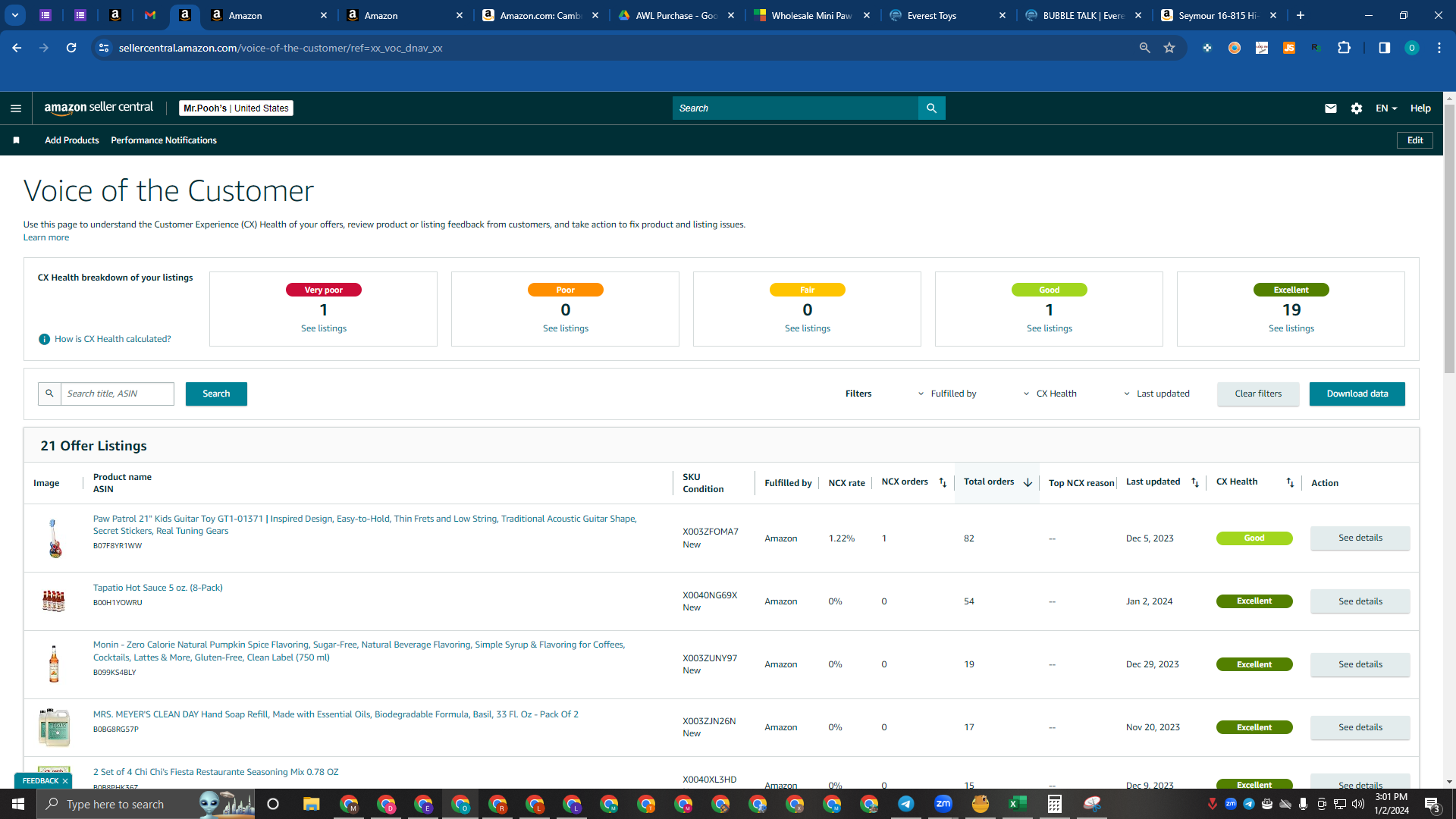Go back in browser
The height and width of the screenshot is (819, 1456).
click(x=17, y=48)
